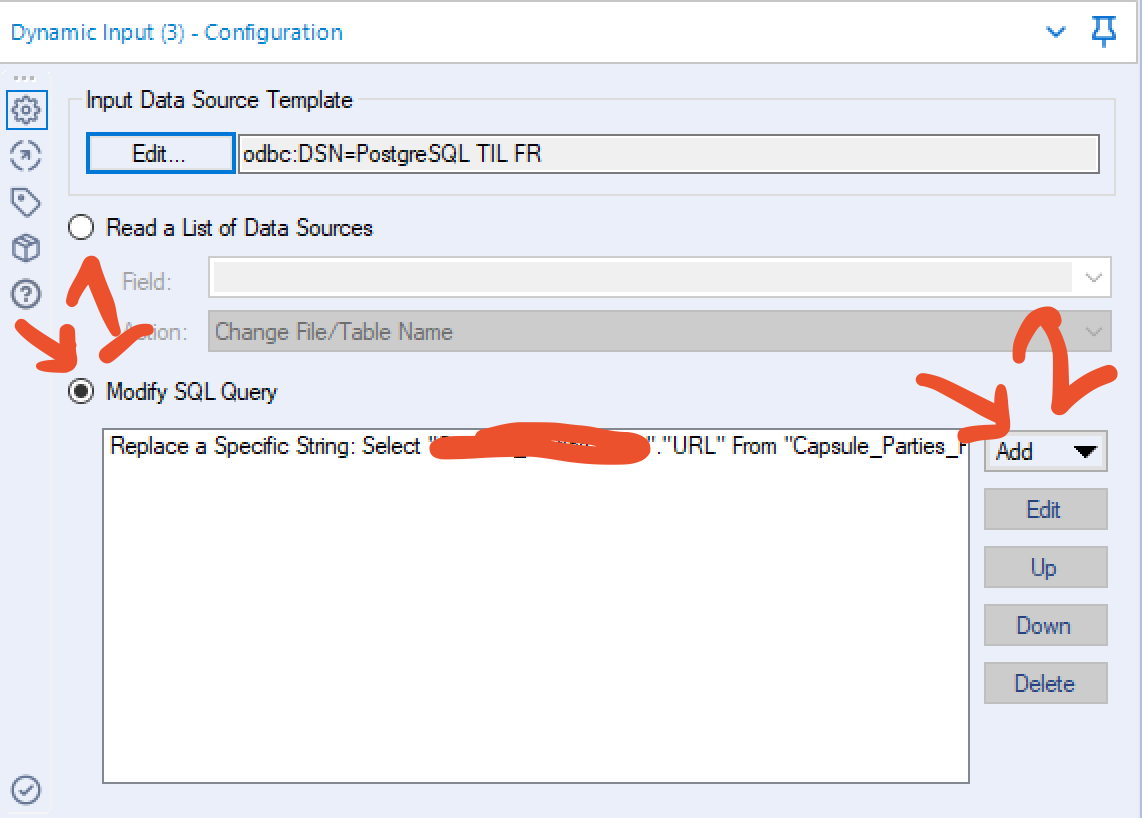Open the Annotation tag panel
The height and width of the screenshot is (818, 1142).
point(26,202)
